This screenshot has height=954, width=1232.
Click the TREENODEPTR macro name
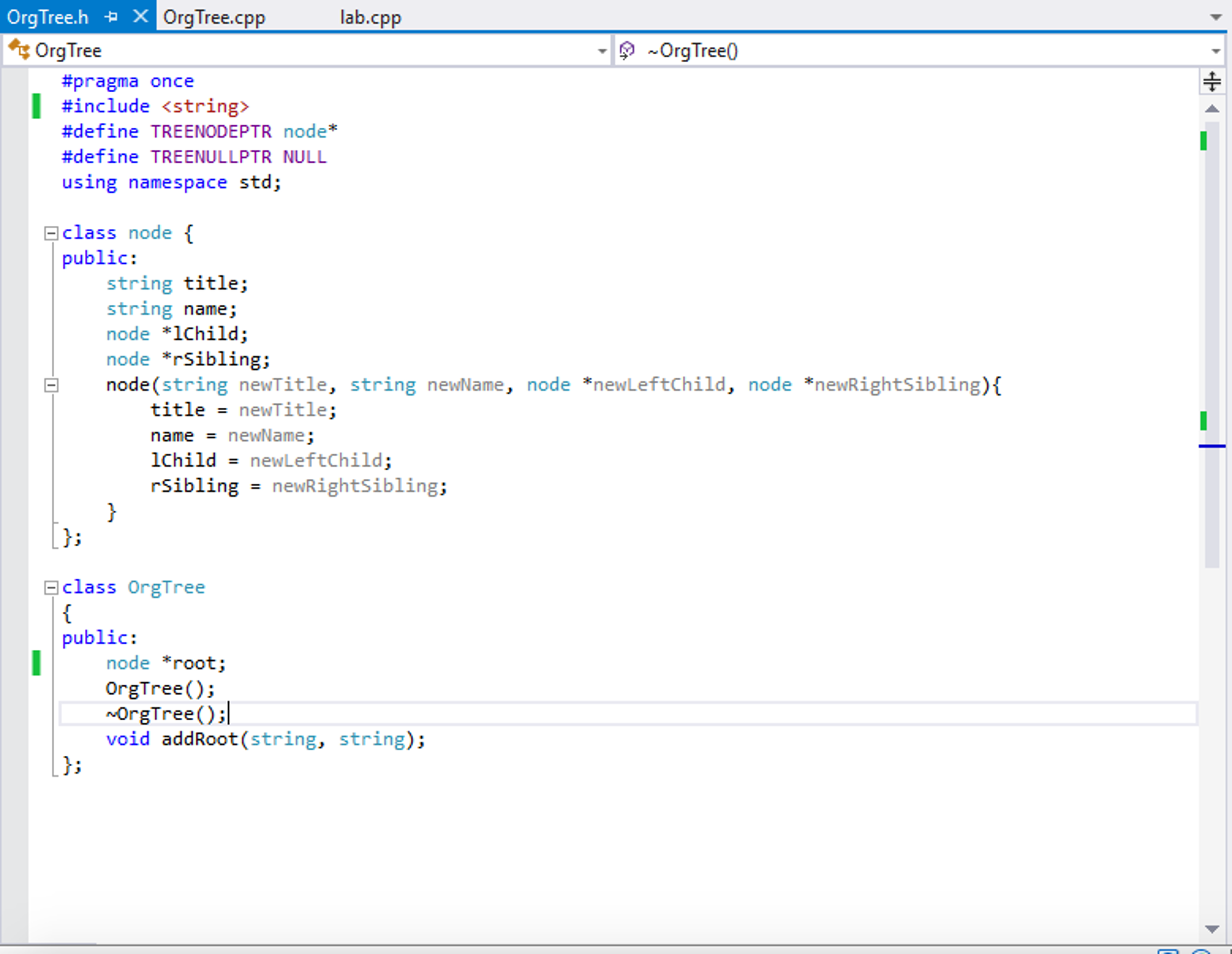tap(211, 131)
